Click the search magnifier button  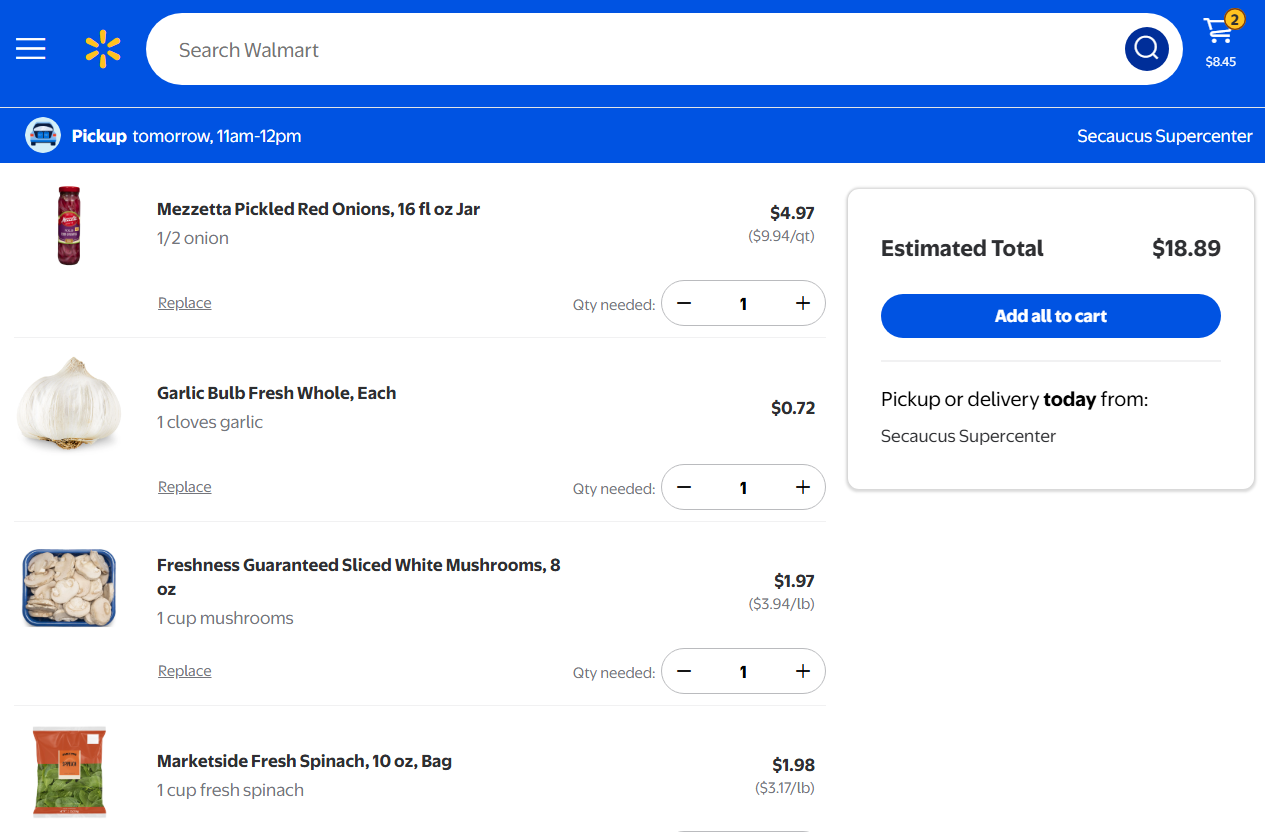click(x=1146, y=48)
